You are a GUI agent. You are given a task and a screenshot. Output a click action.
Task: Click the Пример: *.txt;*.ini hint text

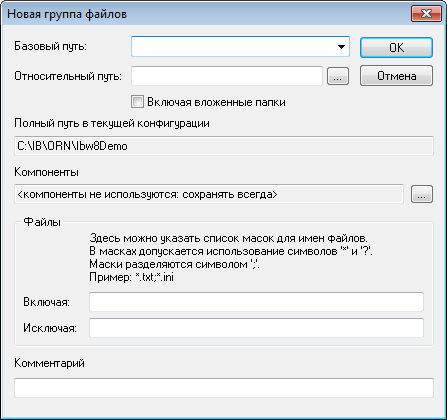click(x=131, y=277)
